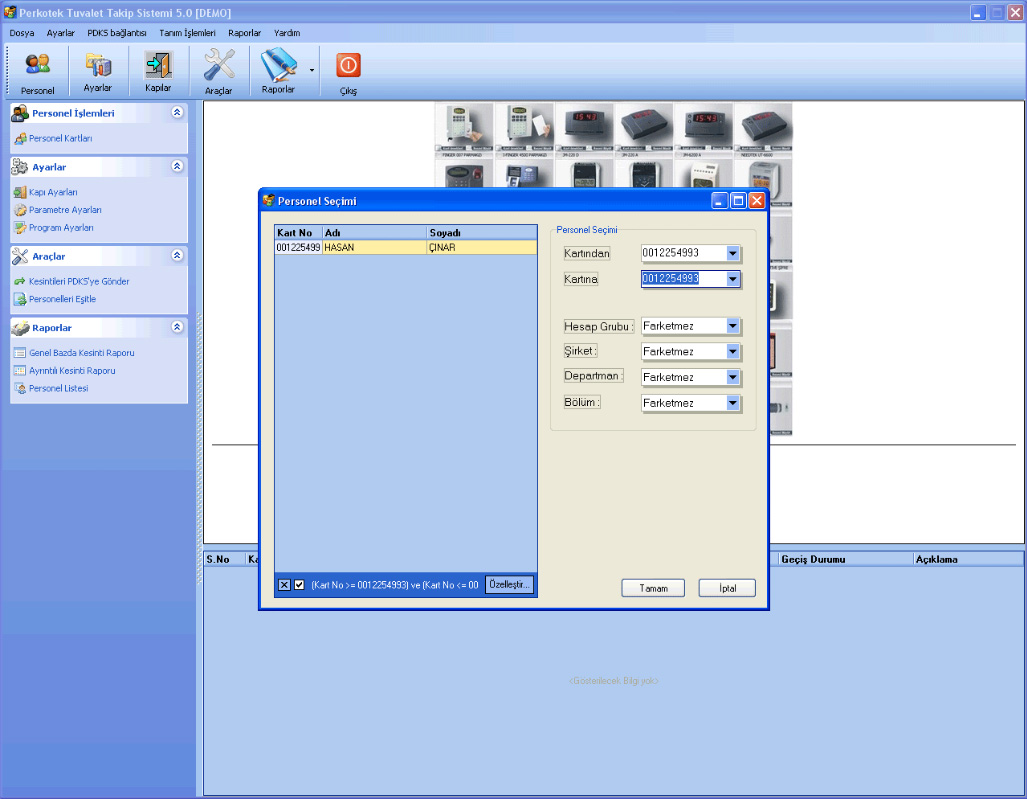The width and height of the screenshot is (1027, 799).
Task: Click the İptal button
Action: coord(727,588)
